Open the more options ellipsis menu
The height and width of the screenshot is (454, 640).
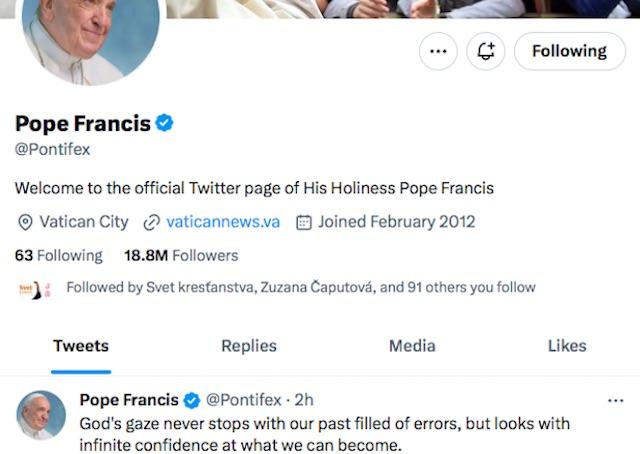pyautogui.click(x=438, y=51)
